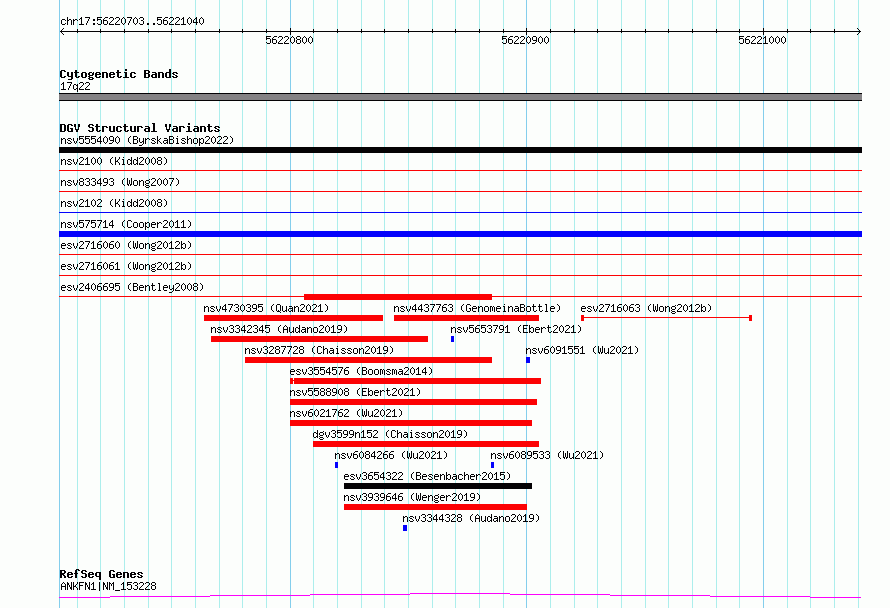The image size is (890, 608).
Task: Click the black esv3654322 variant bar
Action: point(438,486)
